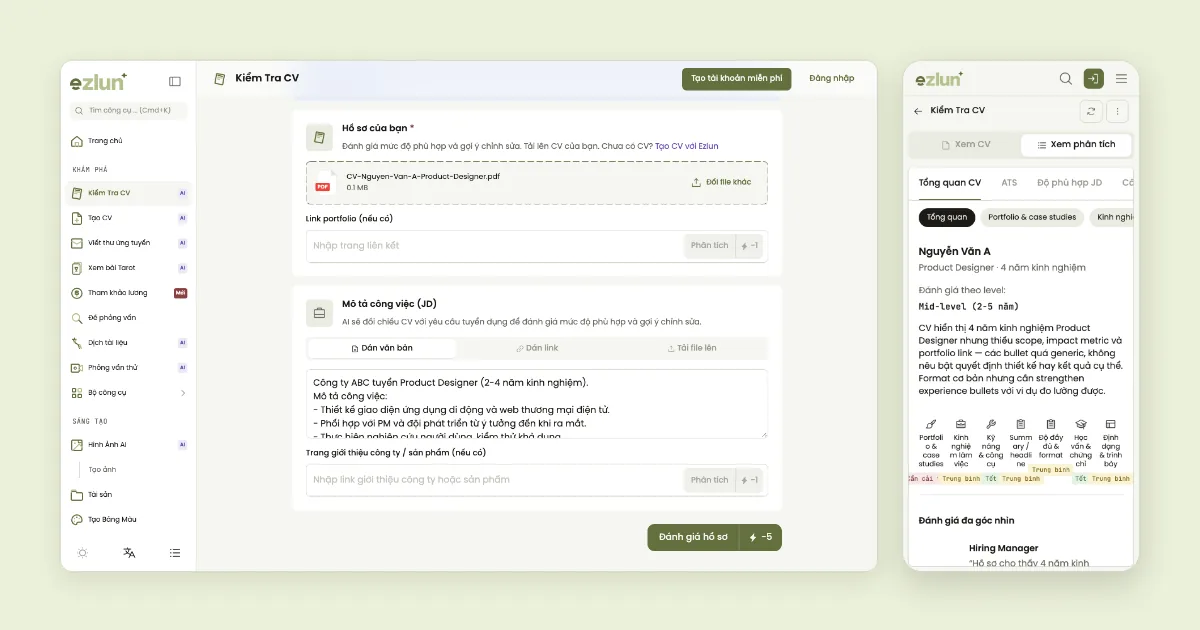Select the Dán văn bản tab
This screenshot has width=1200, height=630.
coord(382,348)
